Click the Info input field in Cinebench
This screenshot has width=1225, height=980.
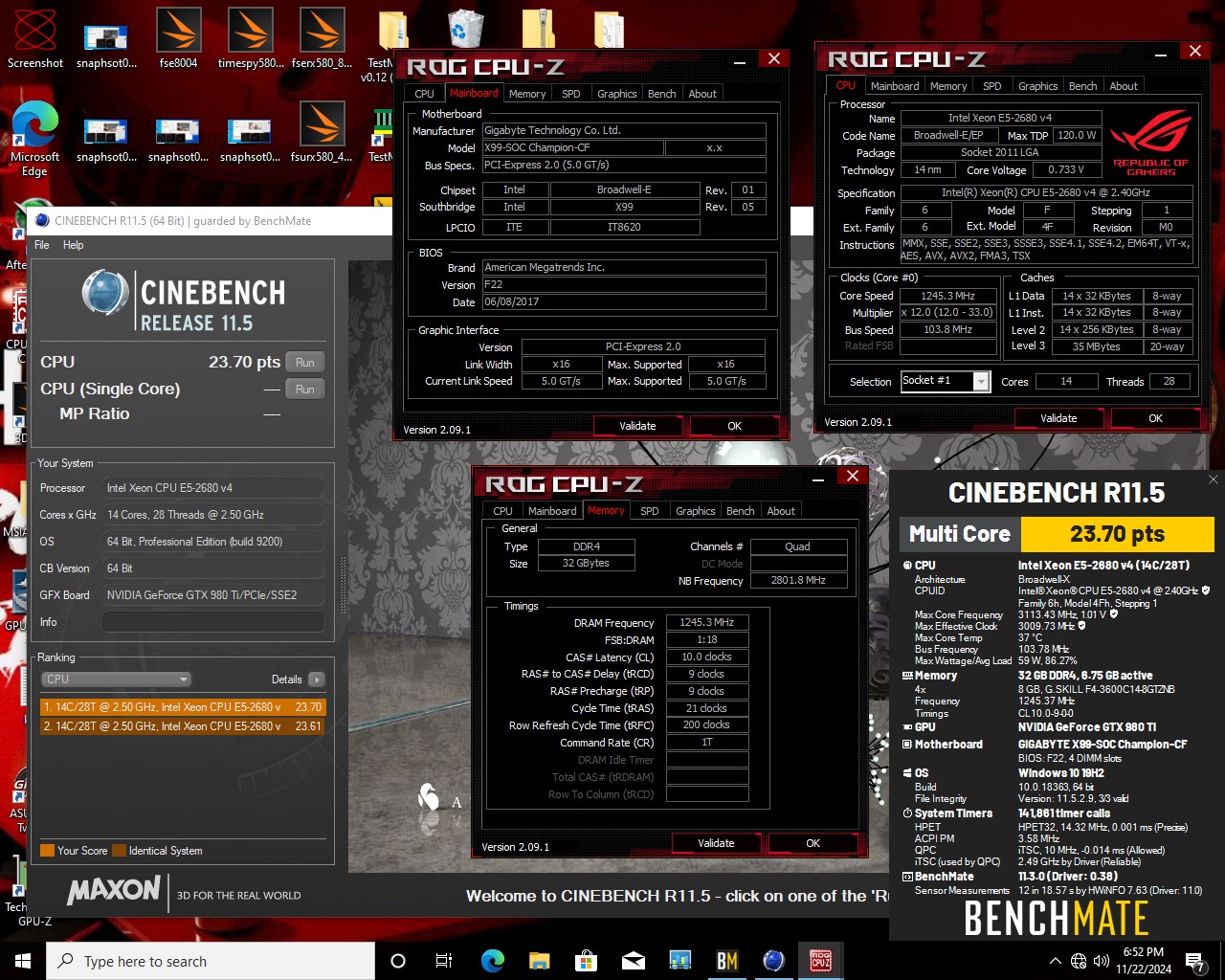pyautogui.click(x=212, y=622)
